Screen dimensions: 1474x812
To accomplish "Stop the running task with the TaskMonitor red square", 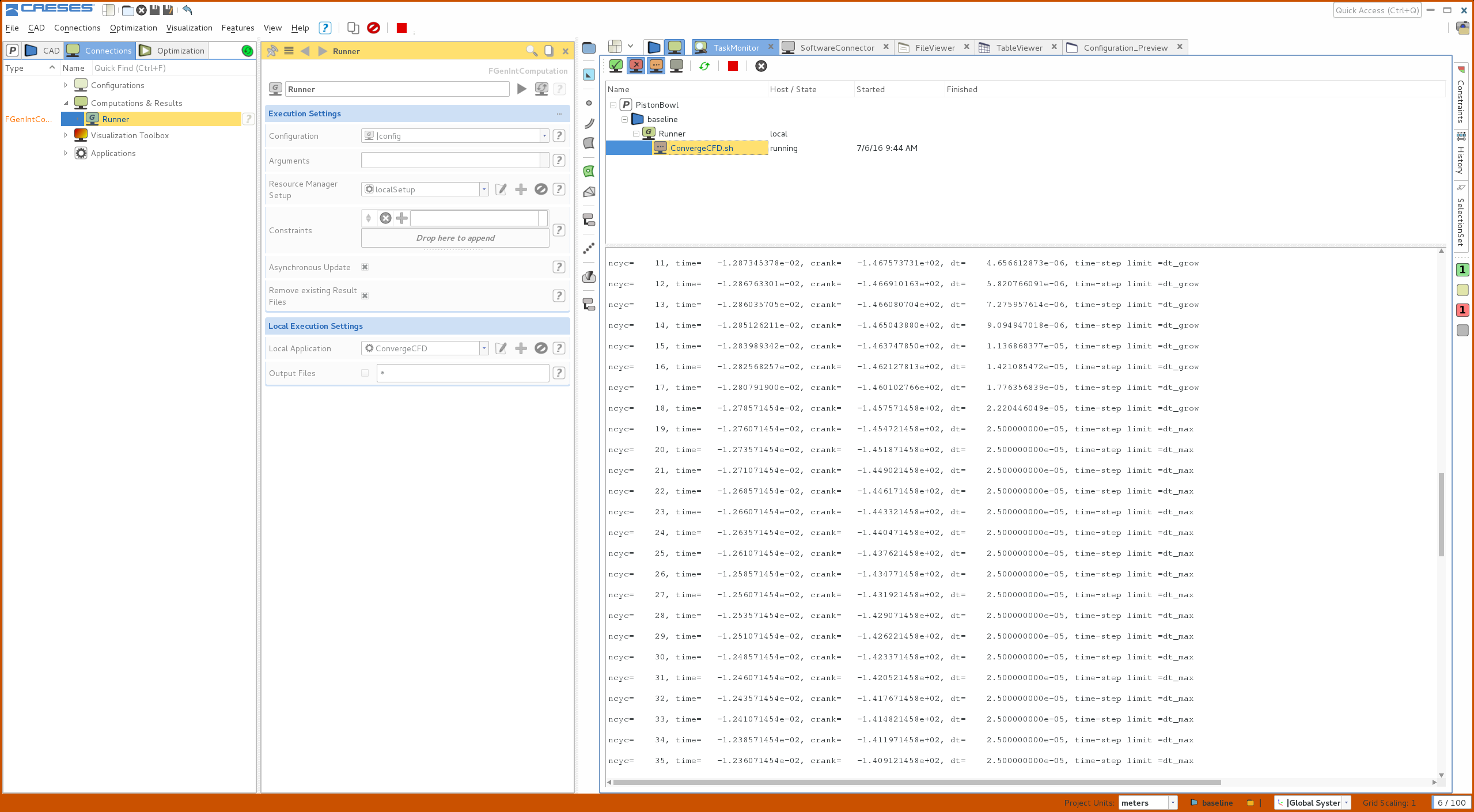I will click(x=733, y=66).
